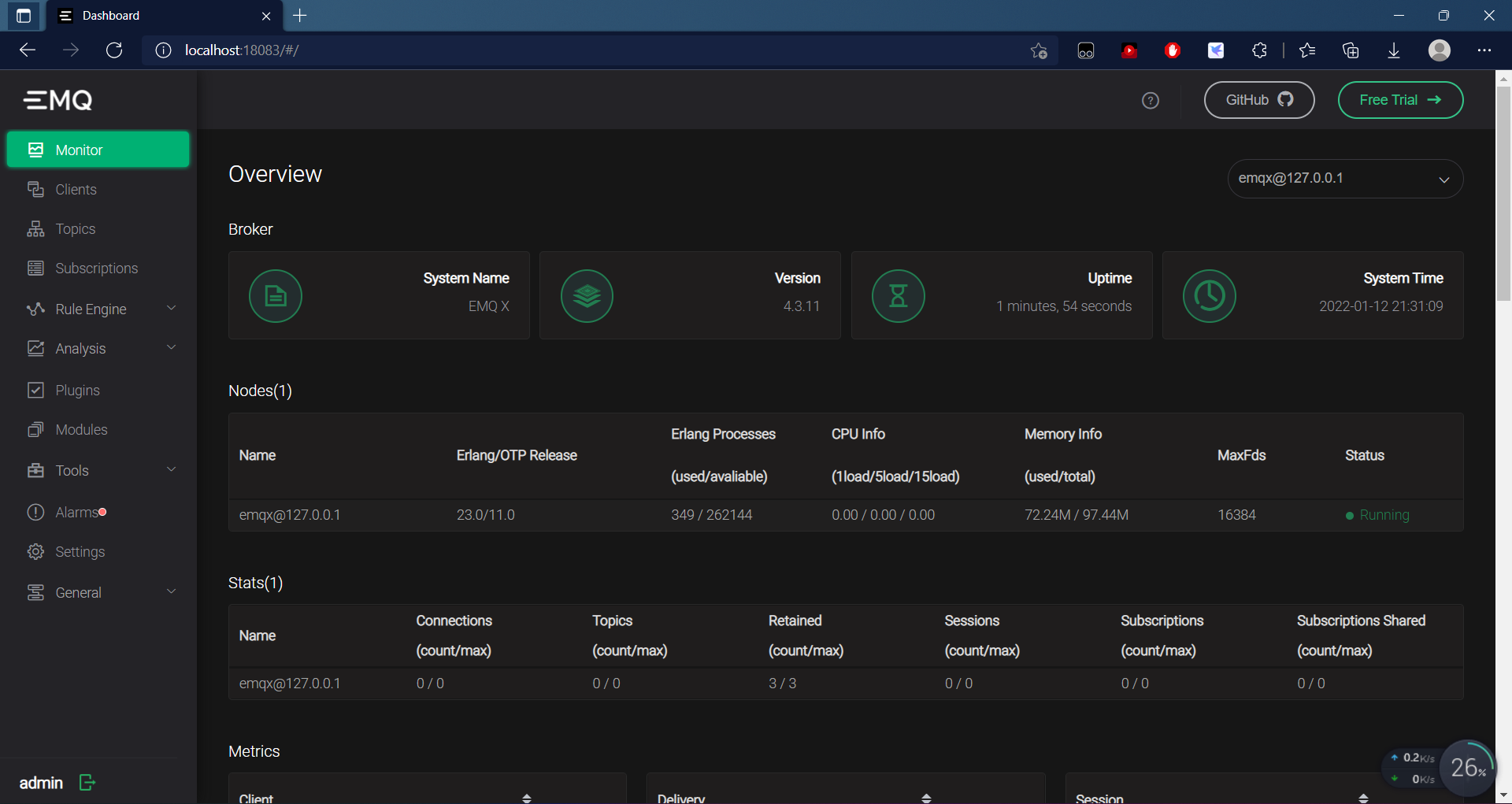The height and width of the screenshot is (804, 1512).
Task: Open the browser downloads icon
Action: tap(1394, 50)
